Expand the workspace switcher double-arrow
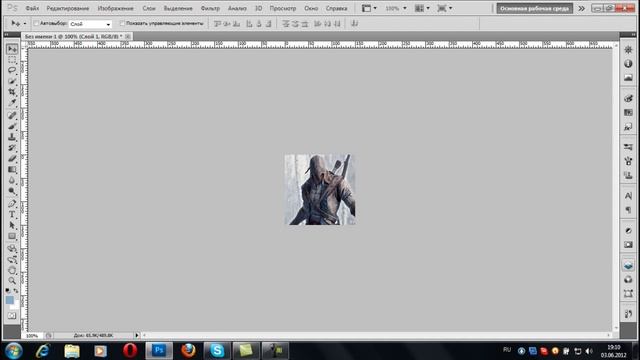The height and width of the screenshot is (360, 640). [581, 8]
